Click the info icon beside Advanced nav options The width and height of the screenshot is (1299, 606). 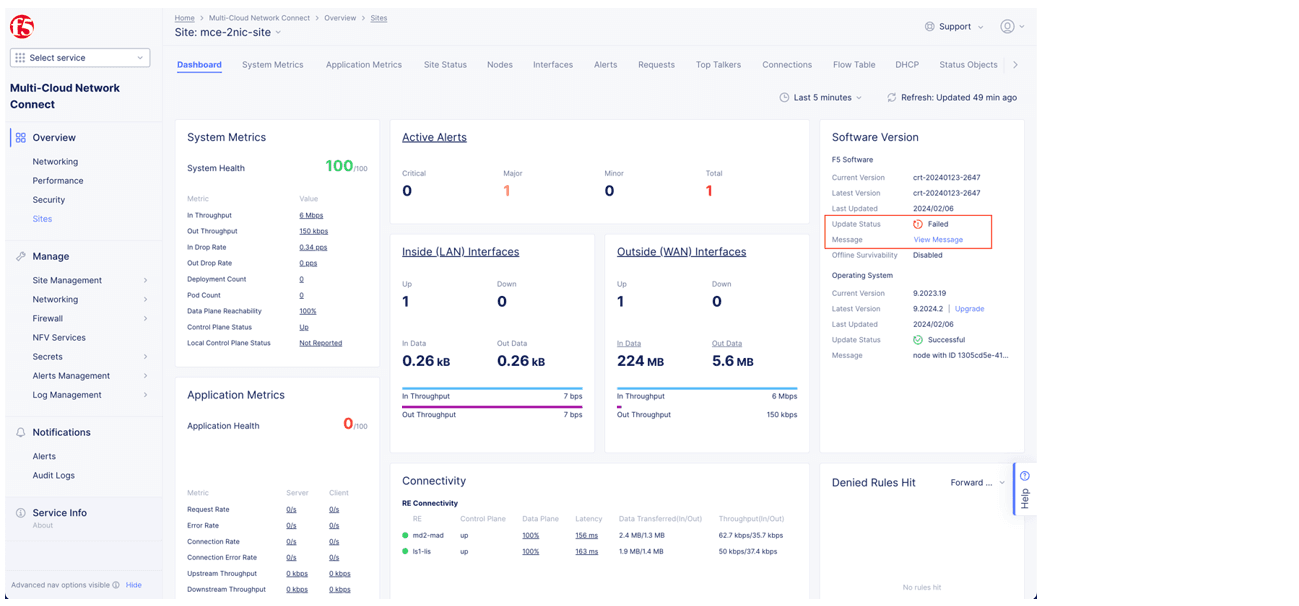116,585
